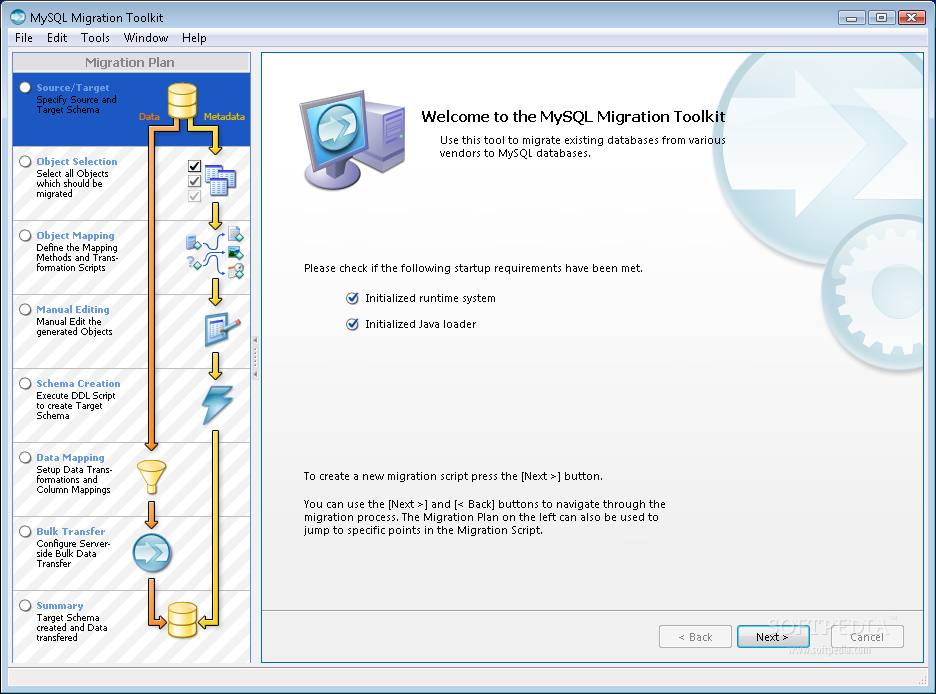Collapse the Migration Plan panel splitter handle

(255, 357)
